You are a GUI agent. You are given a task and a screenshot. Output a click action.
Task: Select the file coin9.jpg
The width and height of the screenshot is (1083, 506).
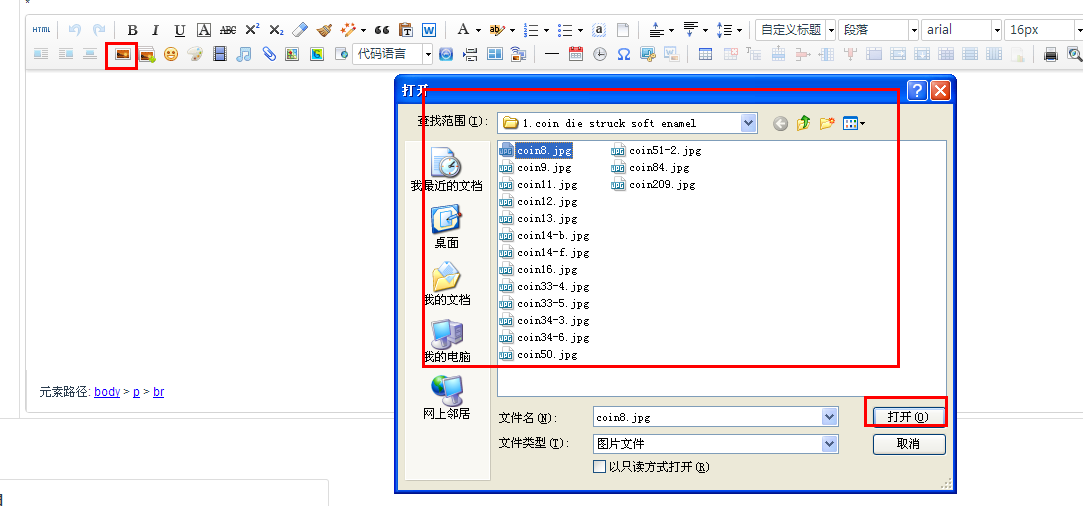(x=535, y=167)
